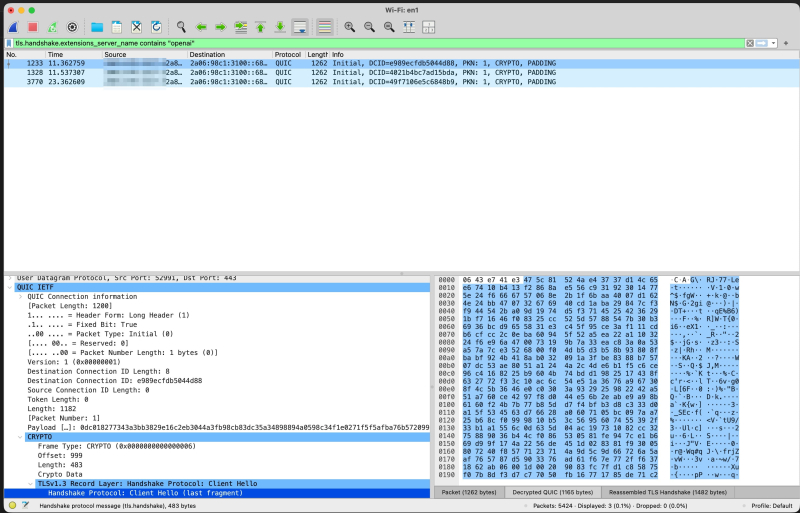
Task: Reset text to normal size
Action: pos(389,27)
